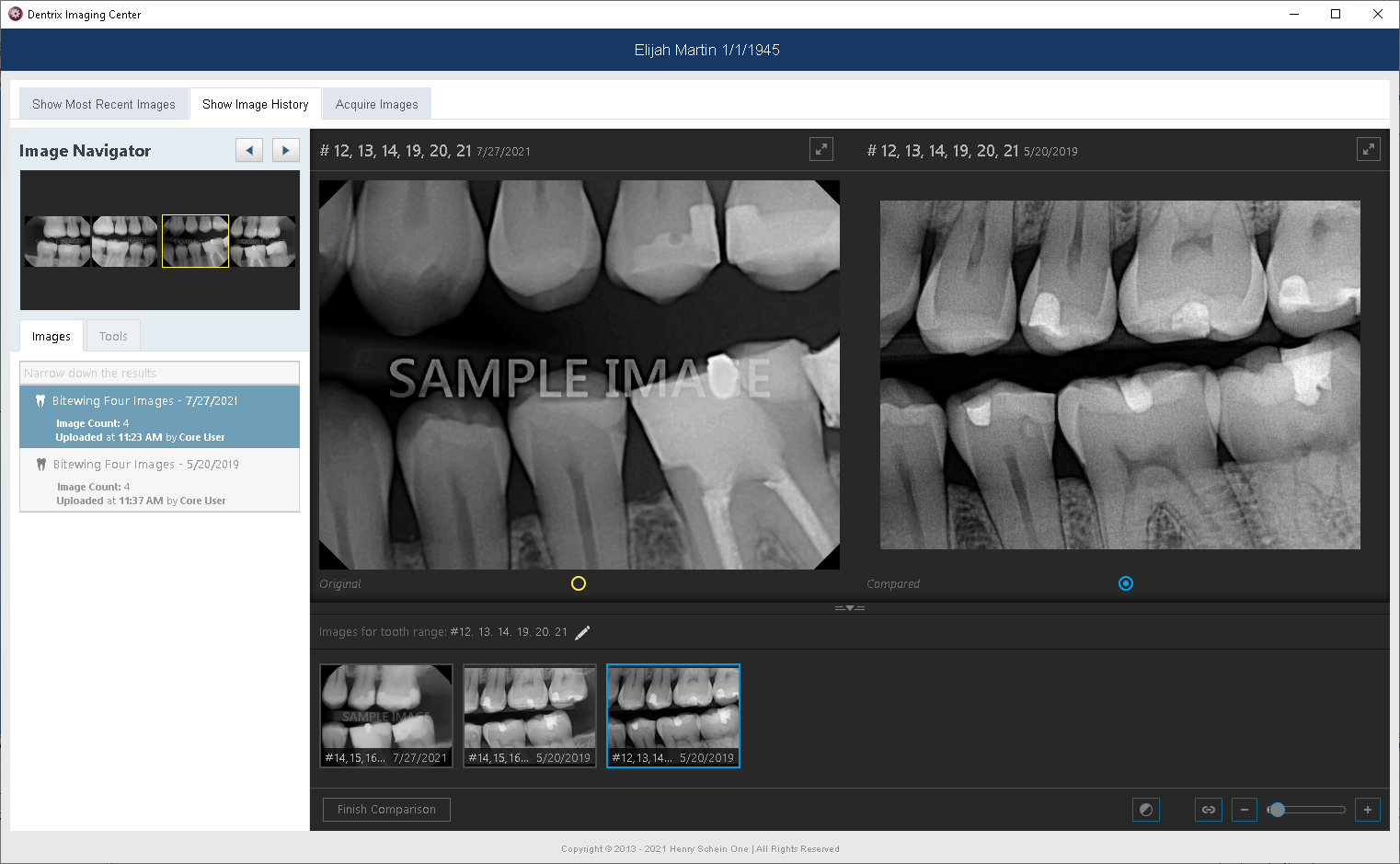Select the #14,15,16 5/20/2019 thumbnail
The height and width of the screenshot is (864, 1400).
[x=529, y=716]
